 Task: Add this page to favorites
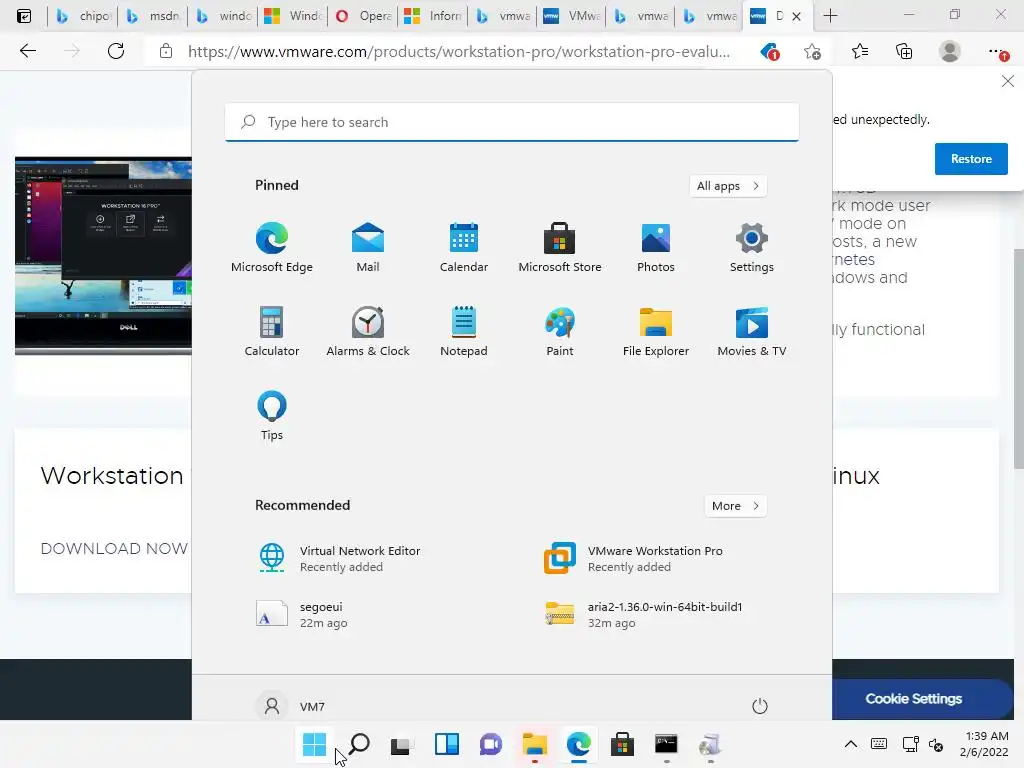[x=812, y=51]
